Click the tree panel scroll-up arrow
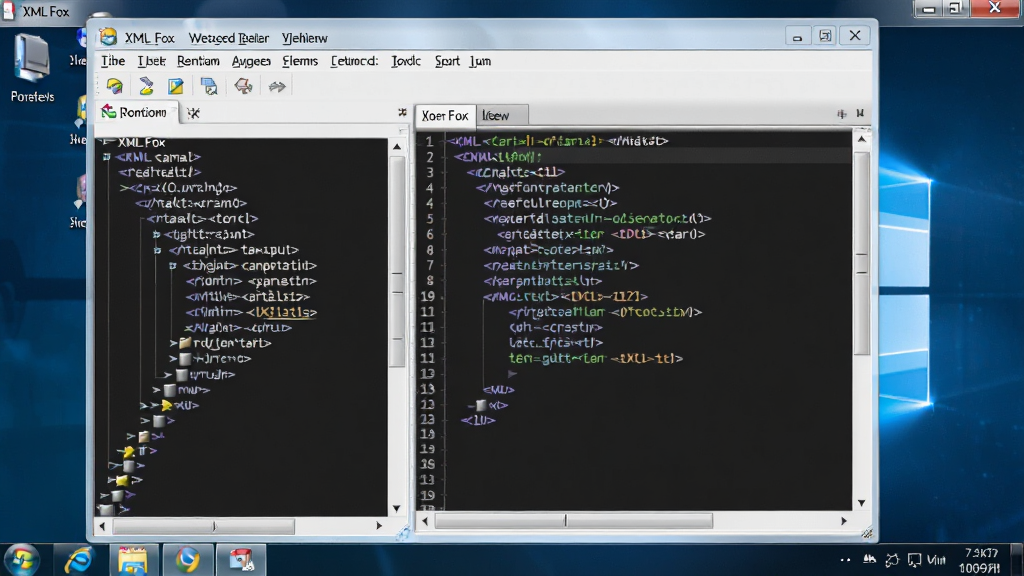The image size is (1024, 576). tap(396, 147)
